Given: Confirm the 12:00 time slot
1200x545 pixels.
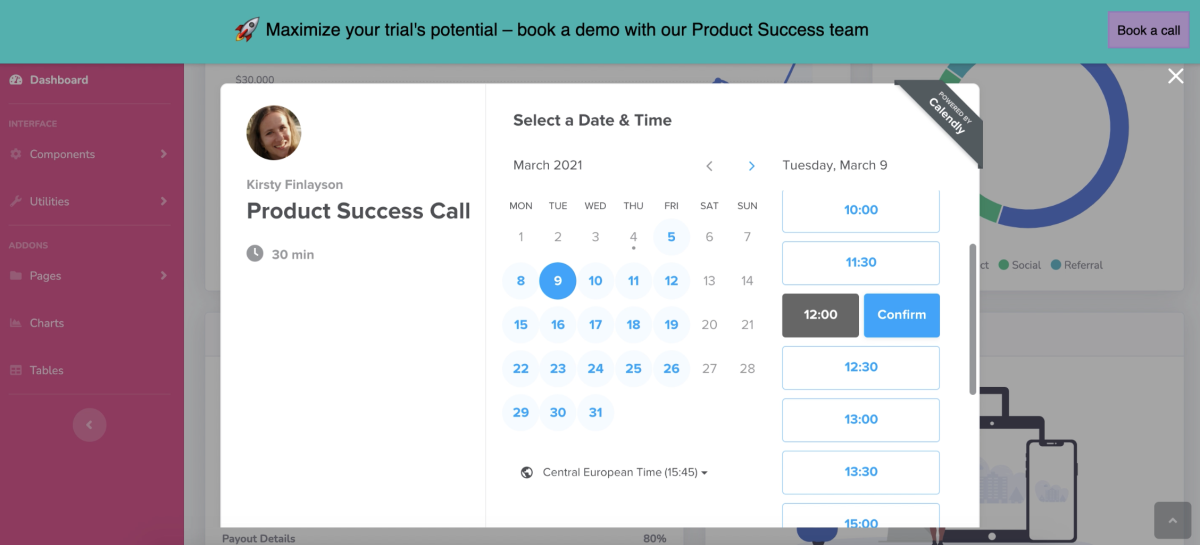Looking at the screenshot, I should point(902,315).
